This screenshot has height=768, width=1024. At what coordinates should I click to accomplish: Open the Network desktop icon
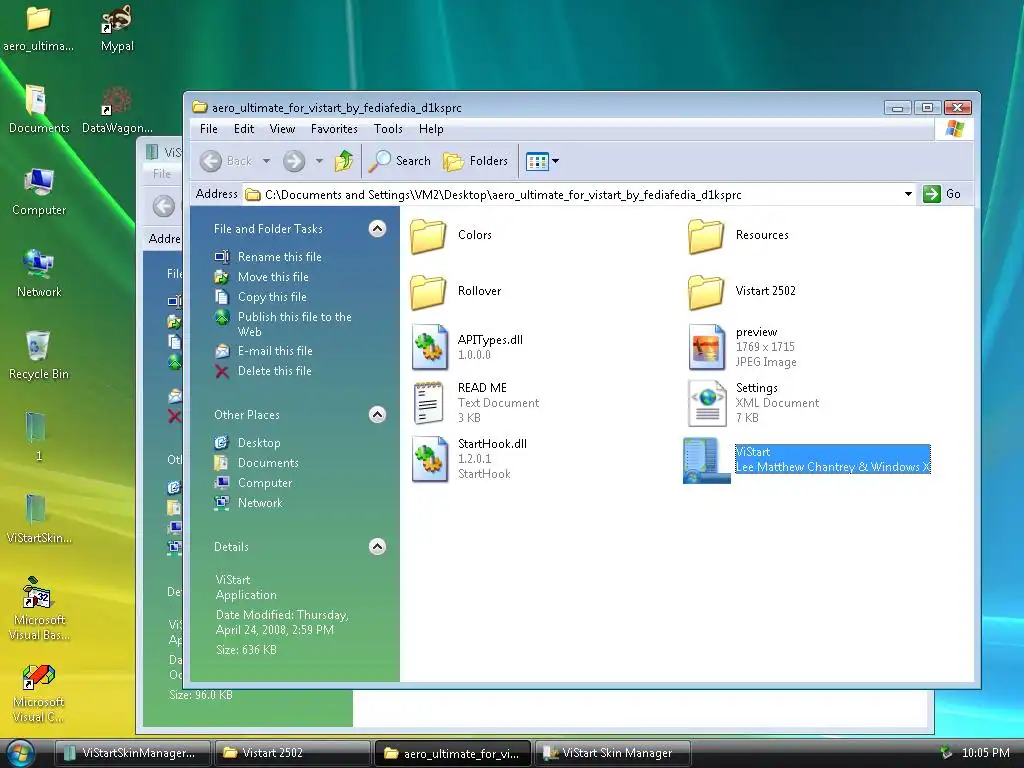point(39,273)
